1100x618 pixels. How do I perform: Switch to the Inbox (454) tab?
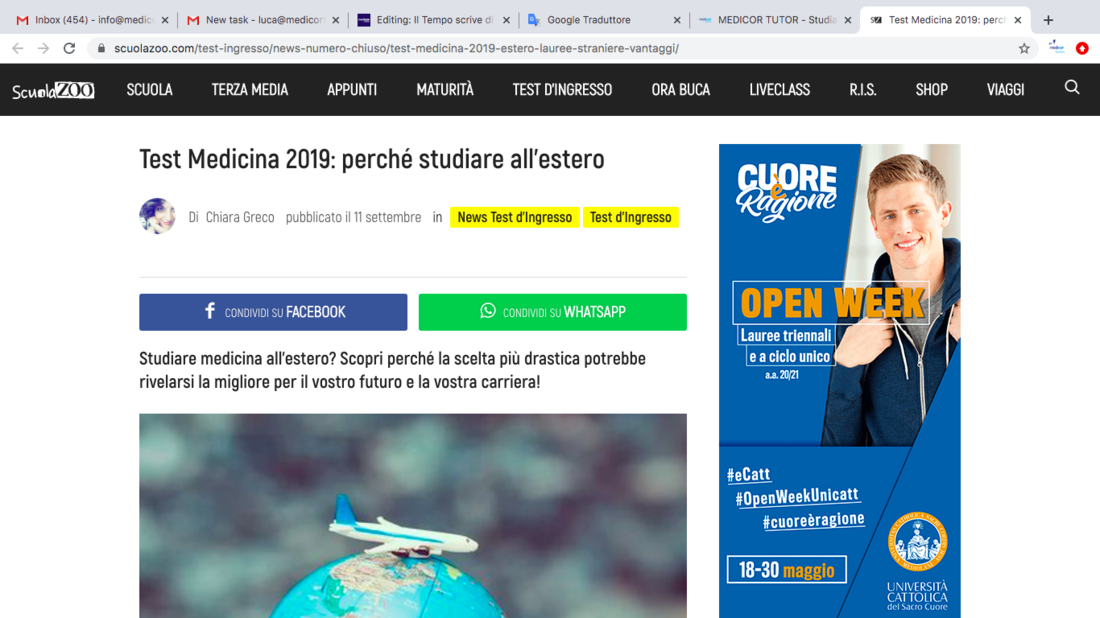tap(93, 20)
